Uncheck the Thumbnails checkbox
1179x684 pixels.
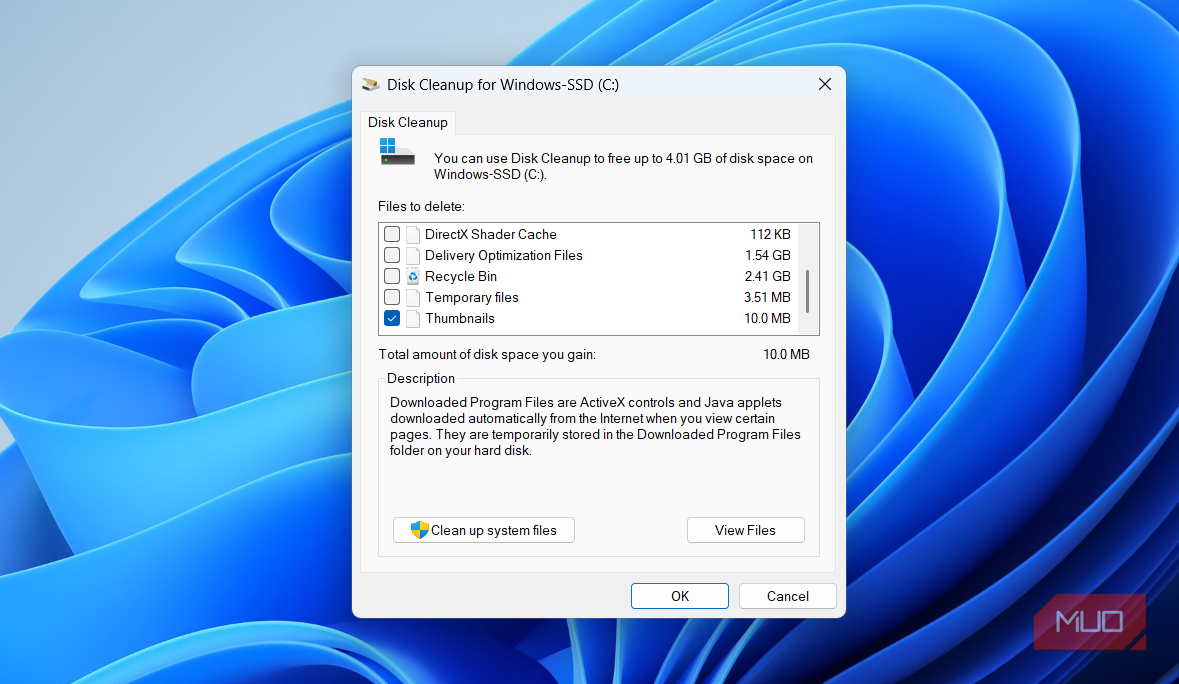(x=392, y=319)
